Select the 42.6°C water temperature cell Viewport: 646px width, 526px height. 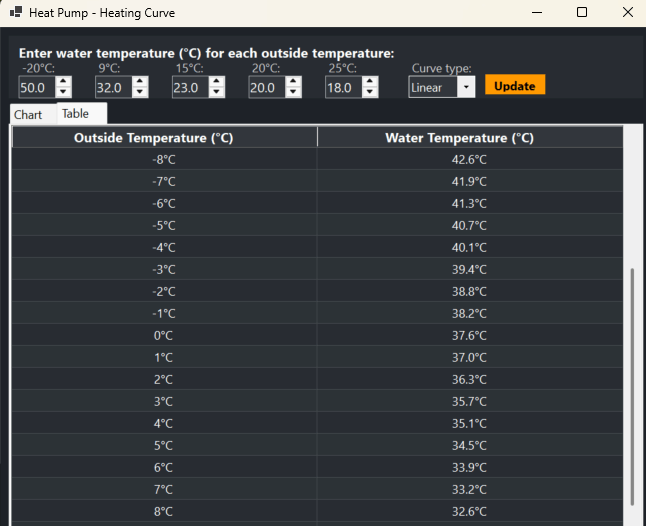click(x=470, y=159)
